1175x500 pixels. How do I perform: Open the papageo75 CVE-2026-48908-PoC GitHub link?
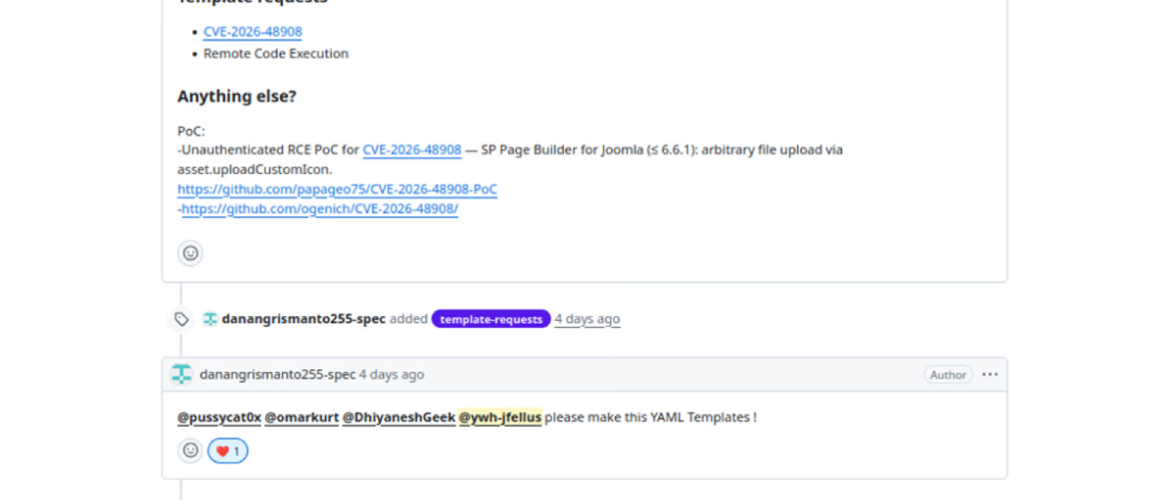(x=337, y=189)
